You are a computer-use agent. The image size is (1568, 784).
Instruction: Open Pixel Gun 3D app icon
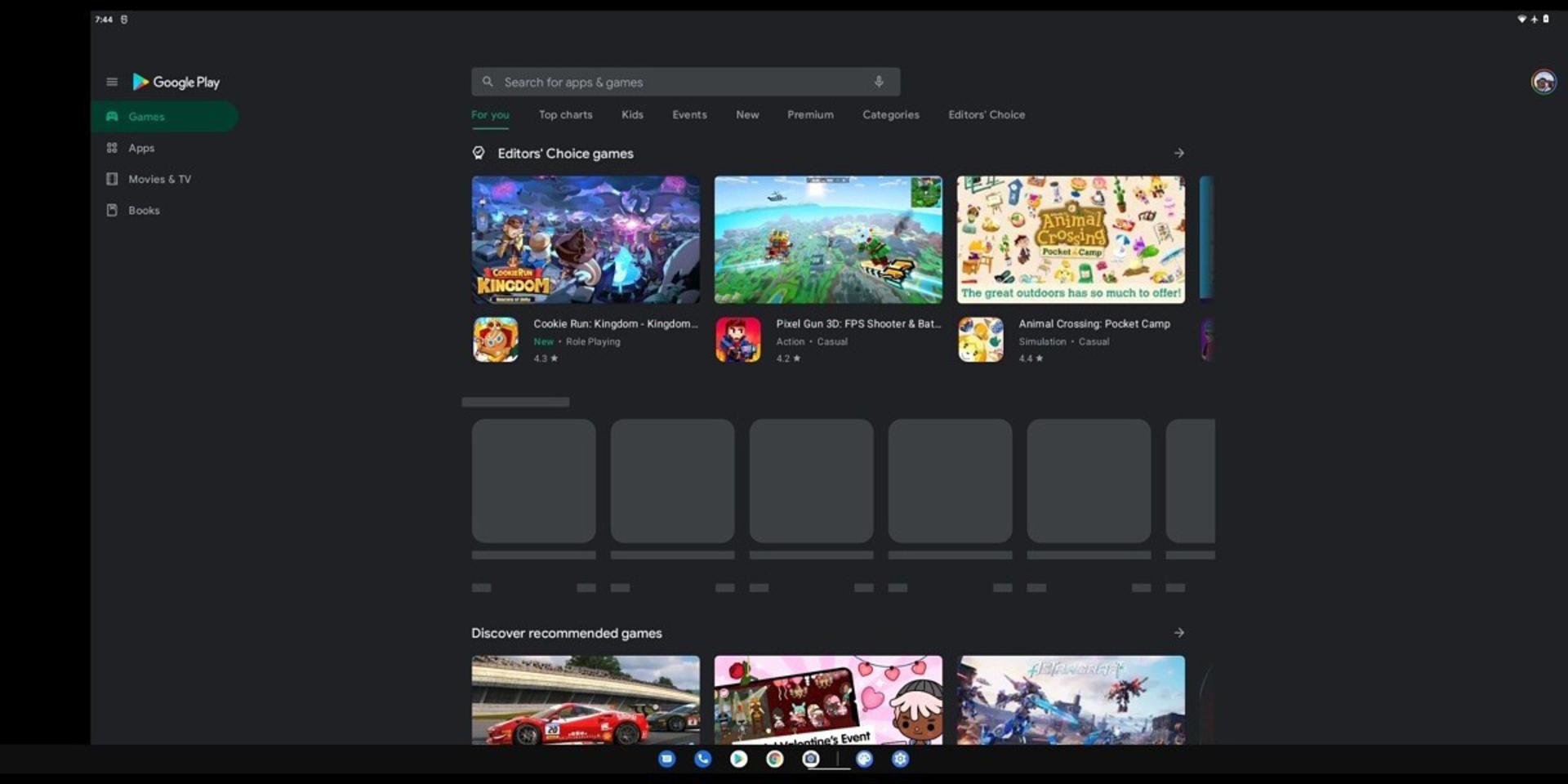click(x=738, y=340)
